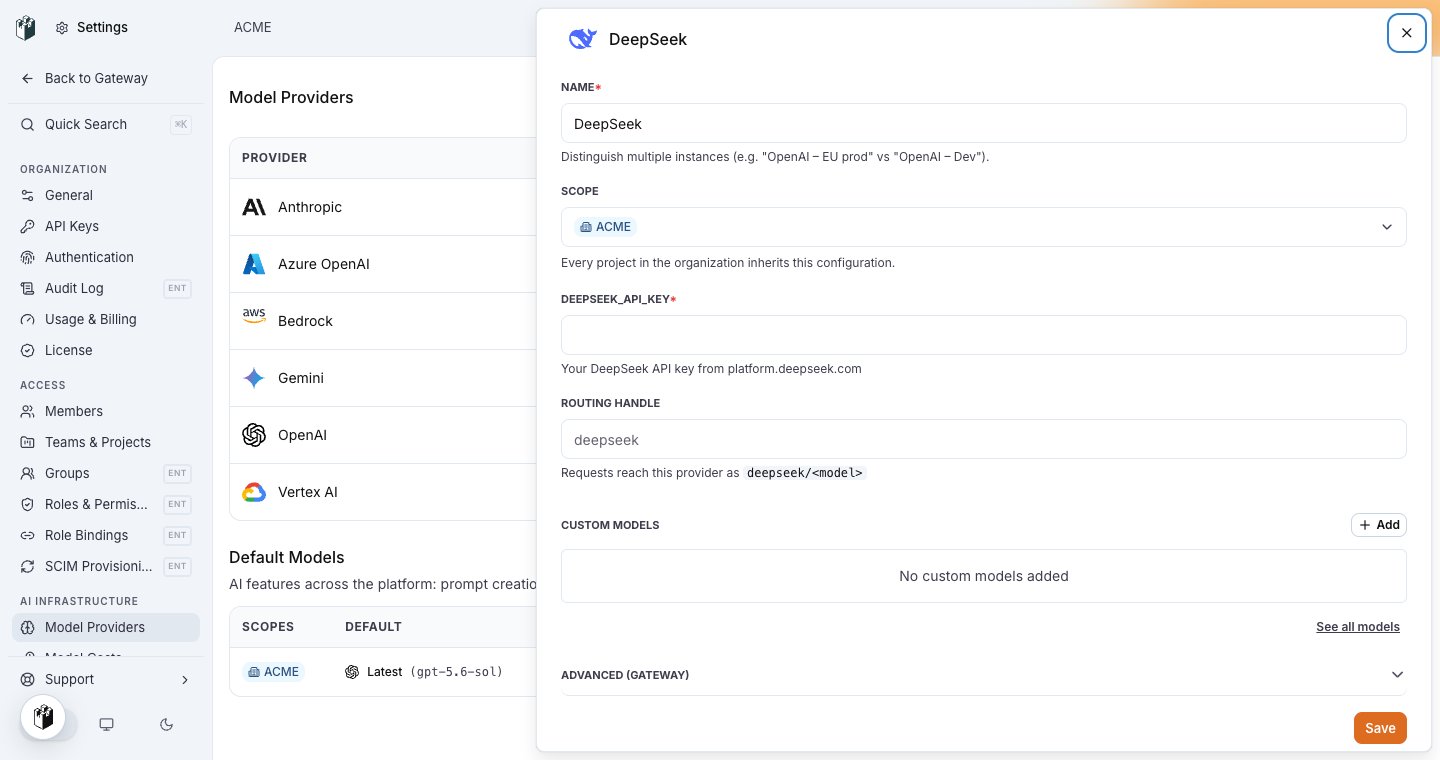
Task: Click the ENT badge beside Audit Log
Action: (177, 288)
